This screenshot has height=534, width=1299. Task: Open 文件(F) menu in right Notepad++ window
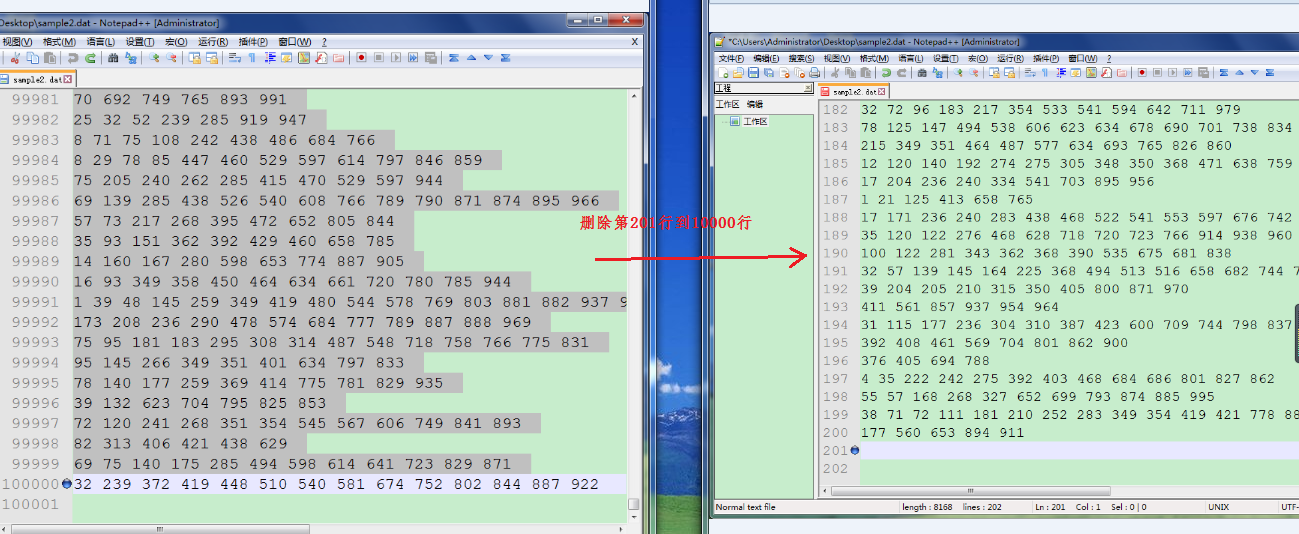[x=732, y=58]
